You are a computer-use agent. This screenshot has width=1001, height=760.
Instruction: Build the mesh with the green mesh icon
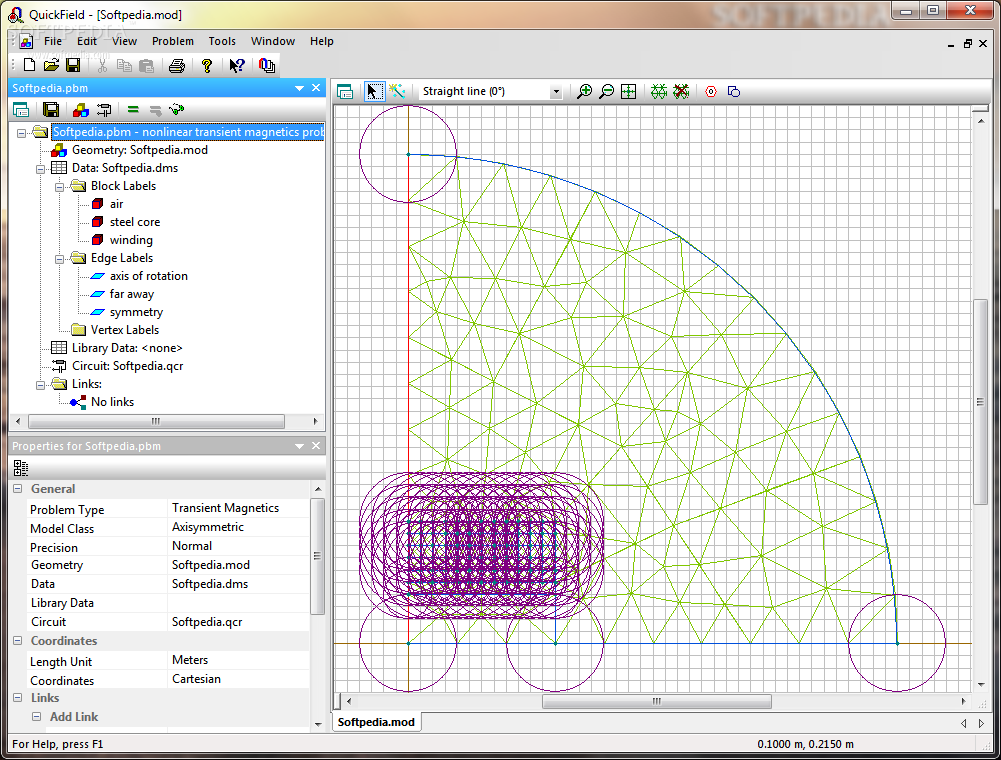[x=659, y=91]
